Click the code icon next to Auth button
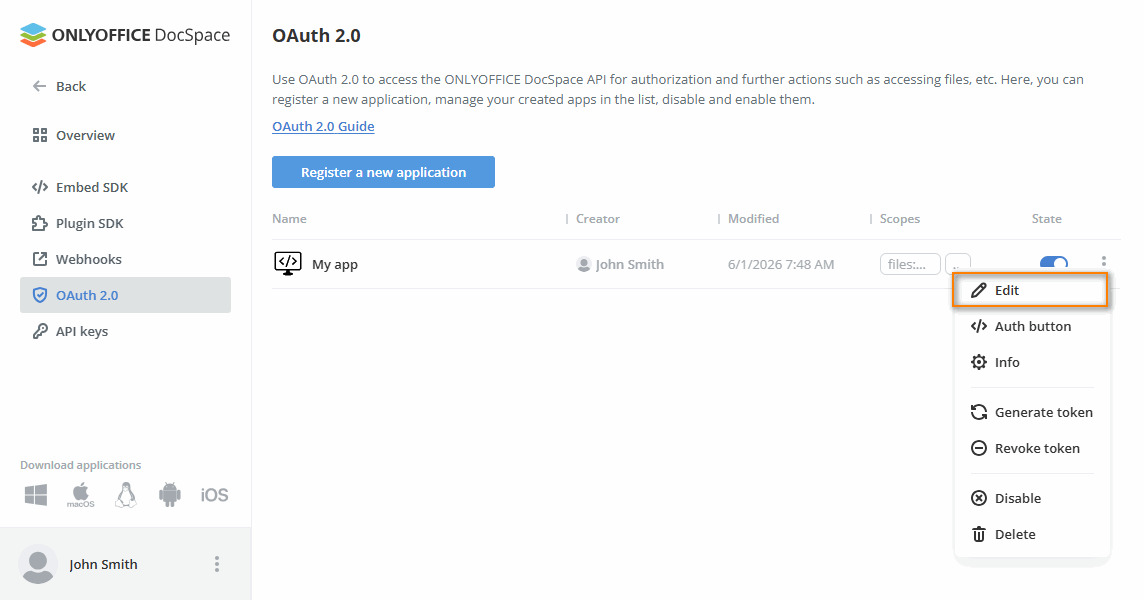The height and width of the screenshot is (600, 1144). (978, 326)
